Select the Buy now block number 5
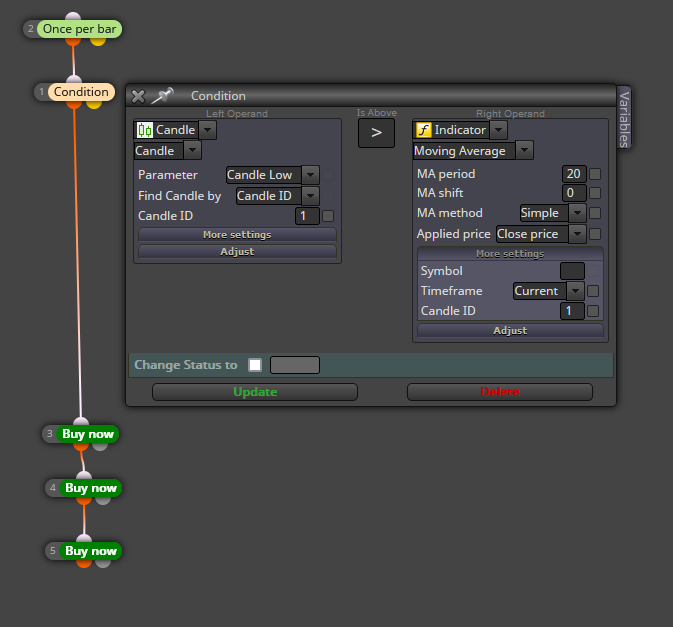673x627 pixels. 91,551
